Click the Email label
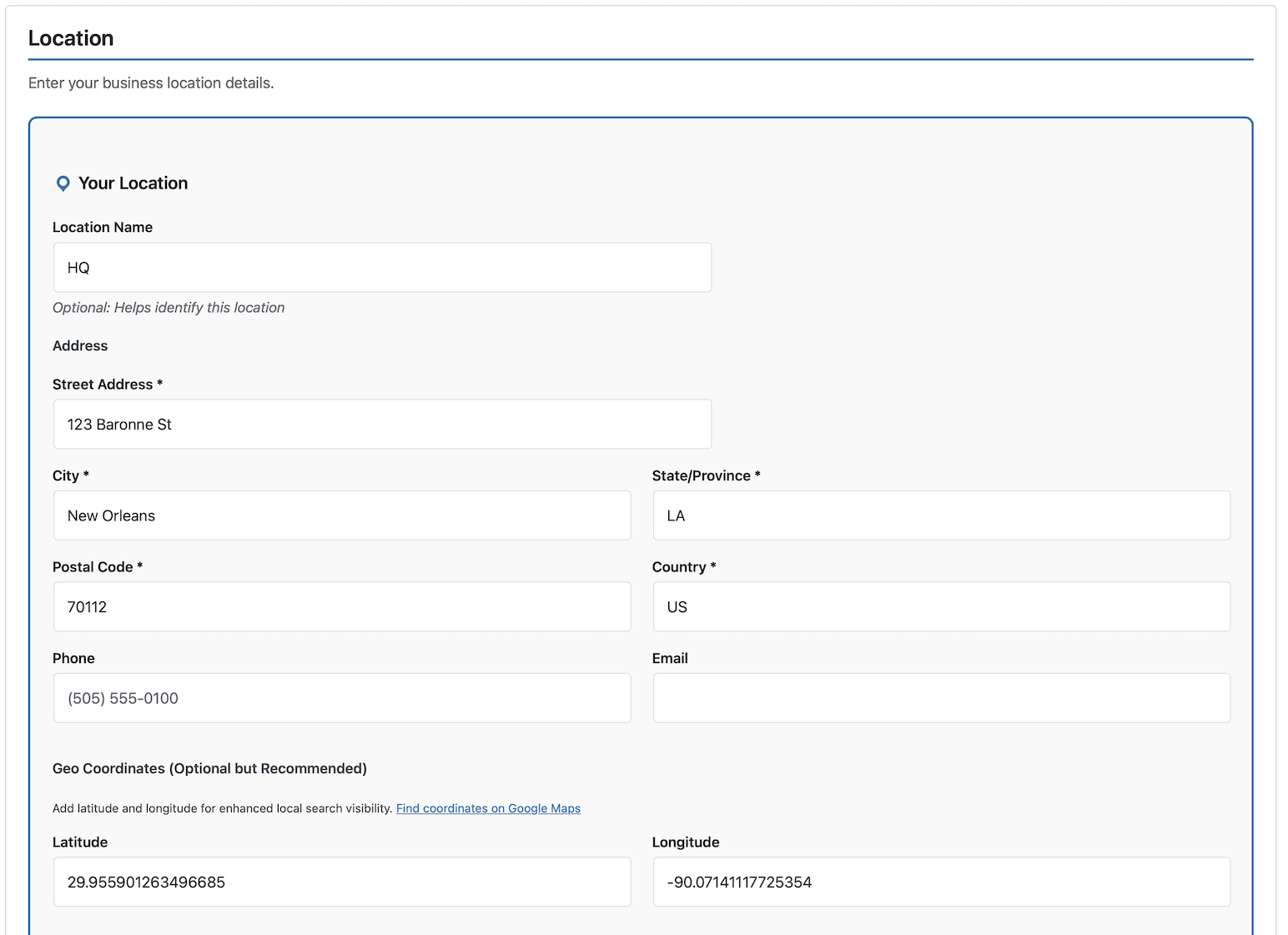This screenshot has height=935, width=1288. (670, 658)
